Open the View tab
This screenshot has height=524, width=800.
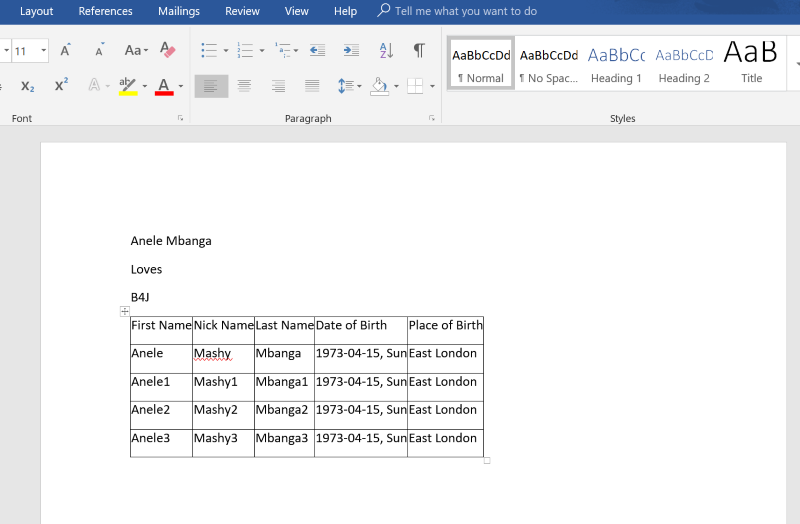pyautogui.click(x=296, y=11)
